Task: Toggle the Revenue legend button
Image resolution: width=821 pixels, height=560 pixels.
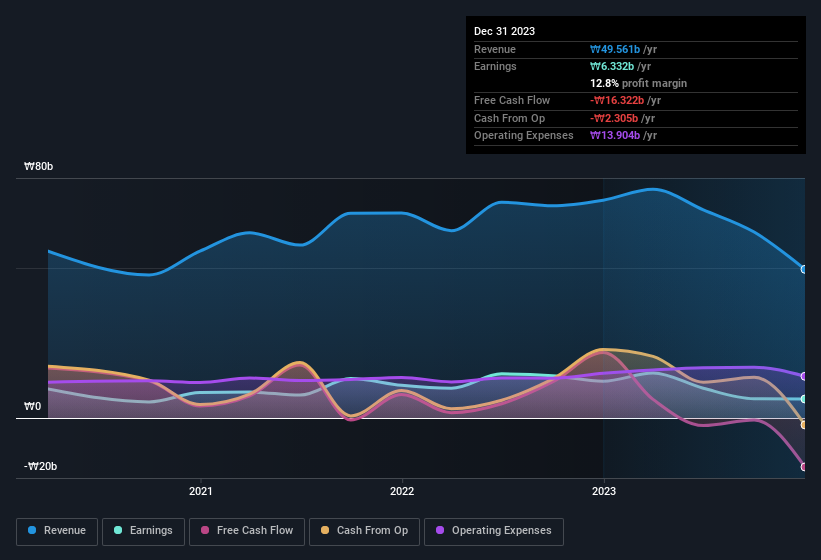Action: point(57,531)
